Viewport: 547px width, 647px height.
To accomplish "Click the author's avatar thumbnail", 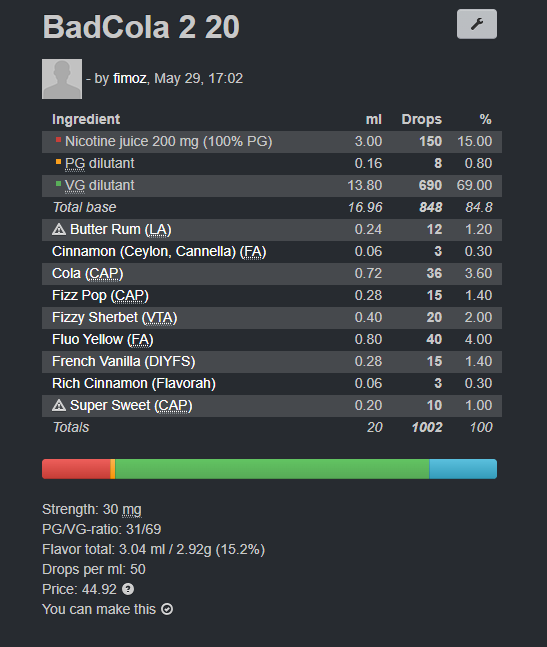I will (x=62, y=79).
